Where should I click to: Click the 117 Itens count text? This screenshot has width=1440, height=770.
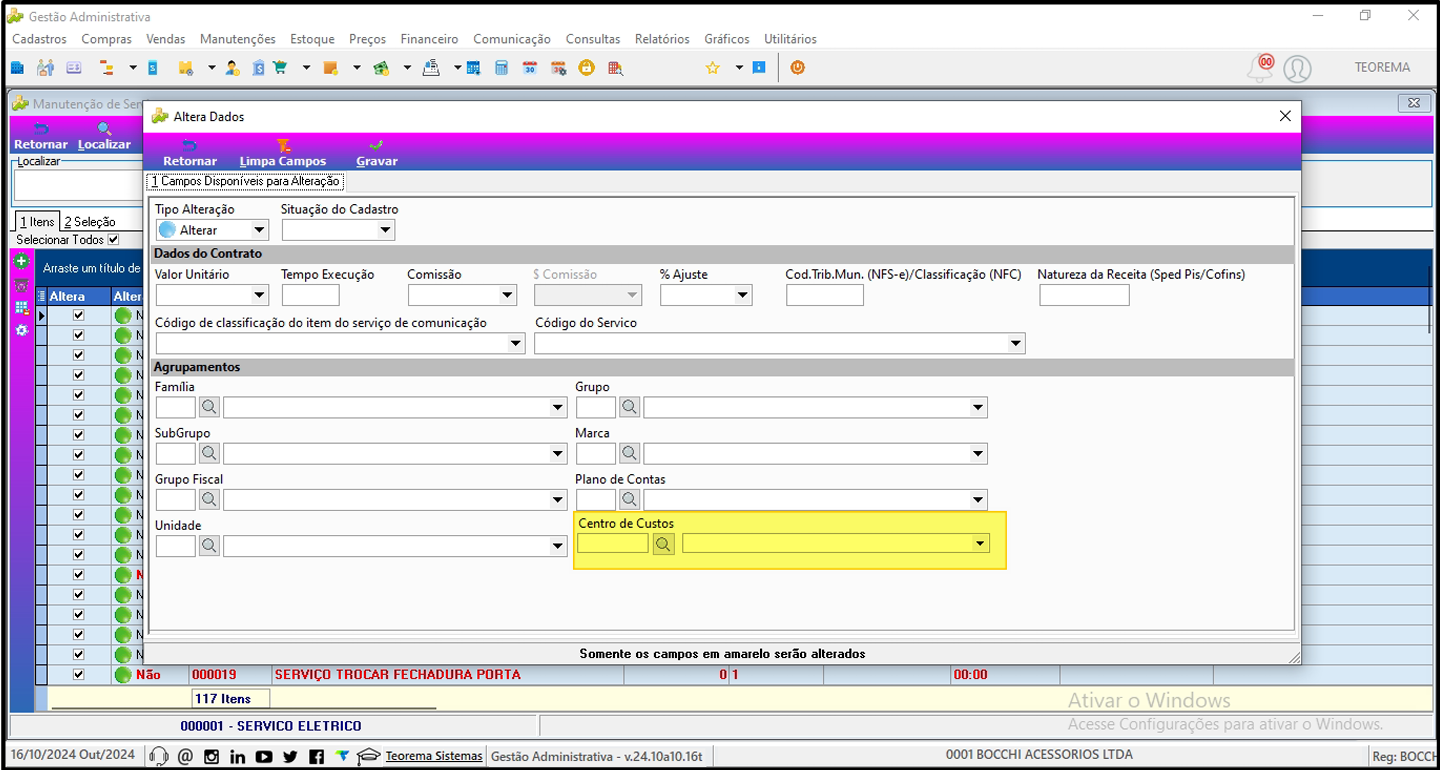(x=222, y=698)
